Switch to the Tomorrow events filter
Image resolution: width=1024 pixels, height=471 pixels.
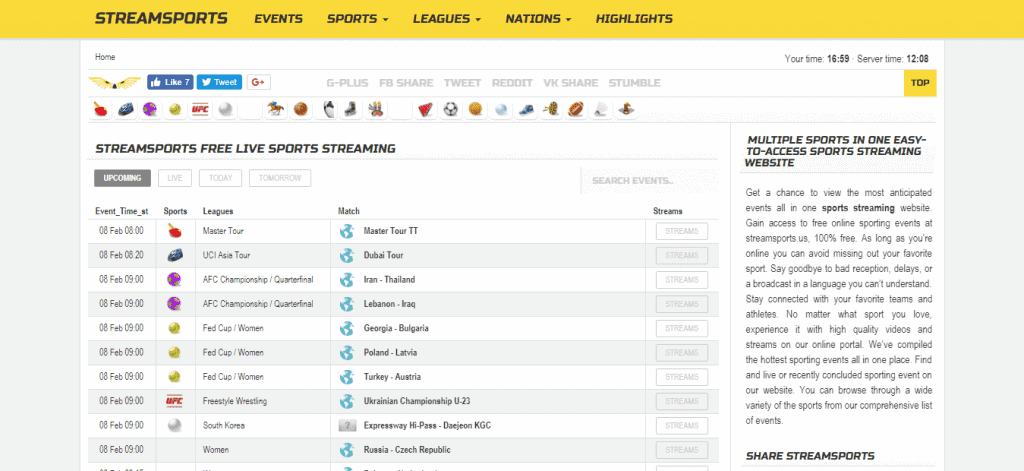pos(280,178)
